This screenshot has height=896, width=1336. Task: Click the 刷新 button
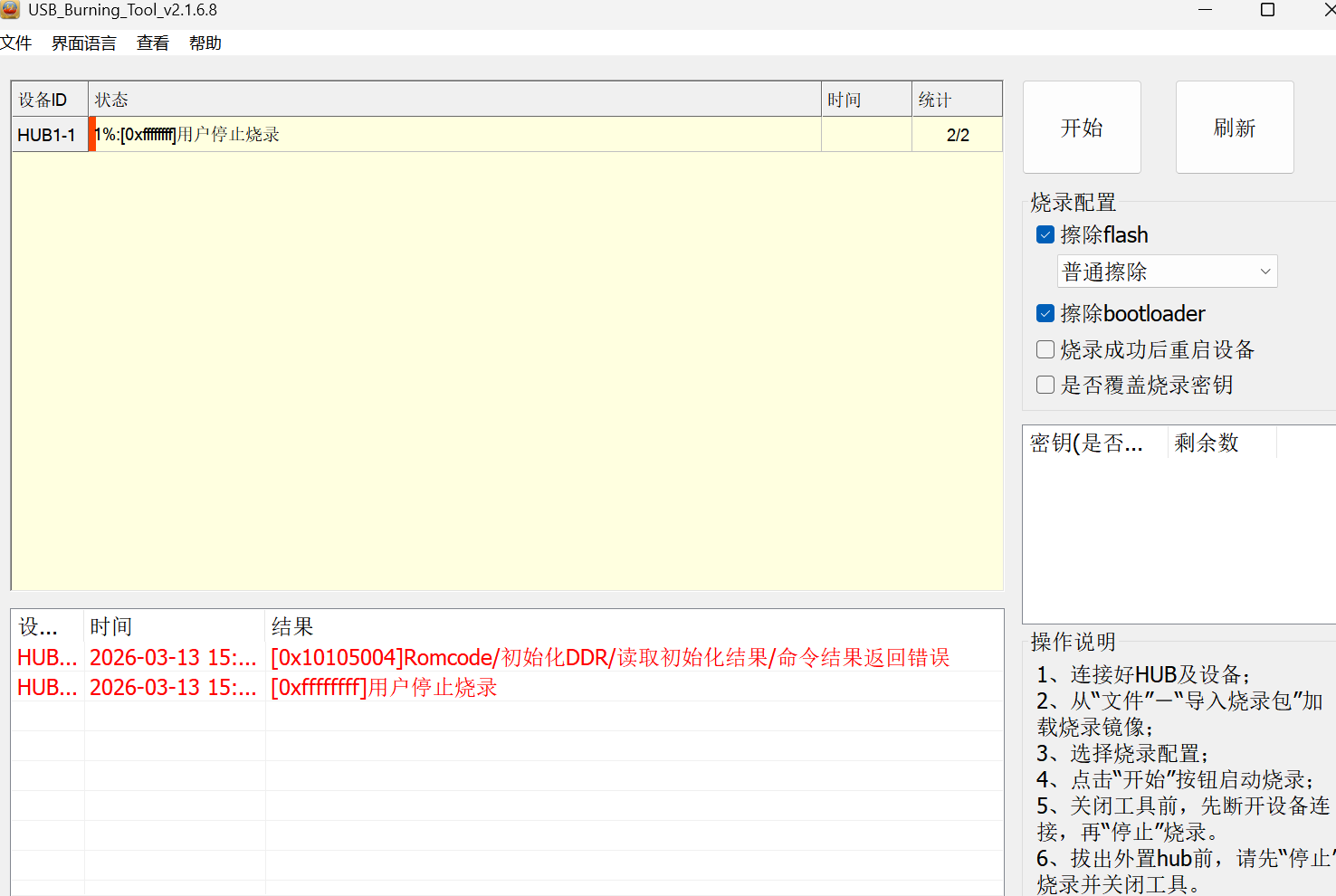click(1235, 128)
